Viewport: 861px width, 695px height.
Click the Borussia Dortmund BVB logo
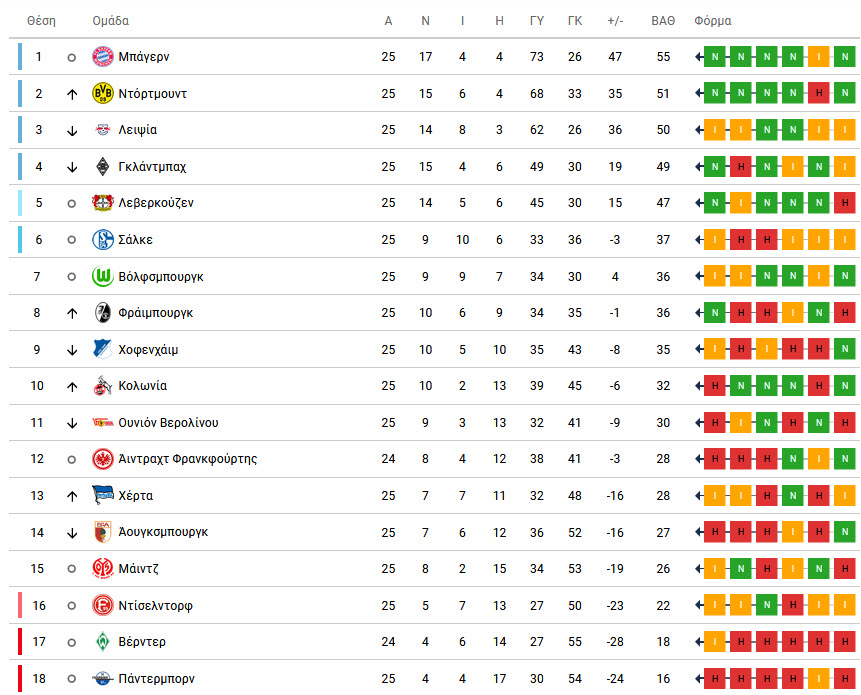[x=103, y=93]
